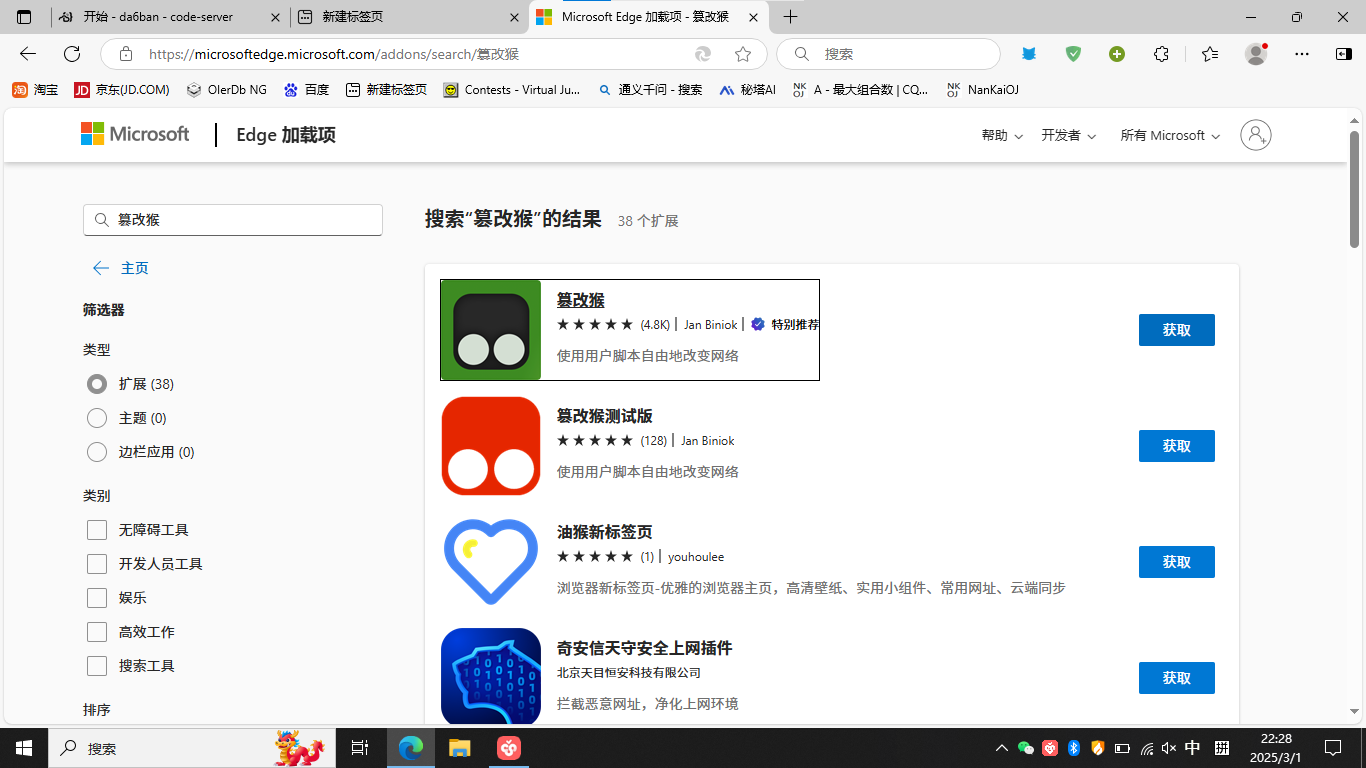View site information lock icon
The height and width of the screenshot is (768, 1366).
pos(125,54)
